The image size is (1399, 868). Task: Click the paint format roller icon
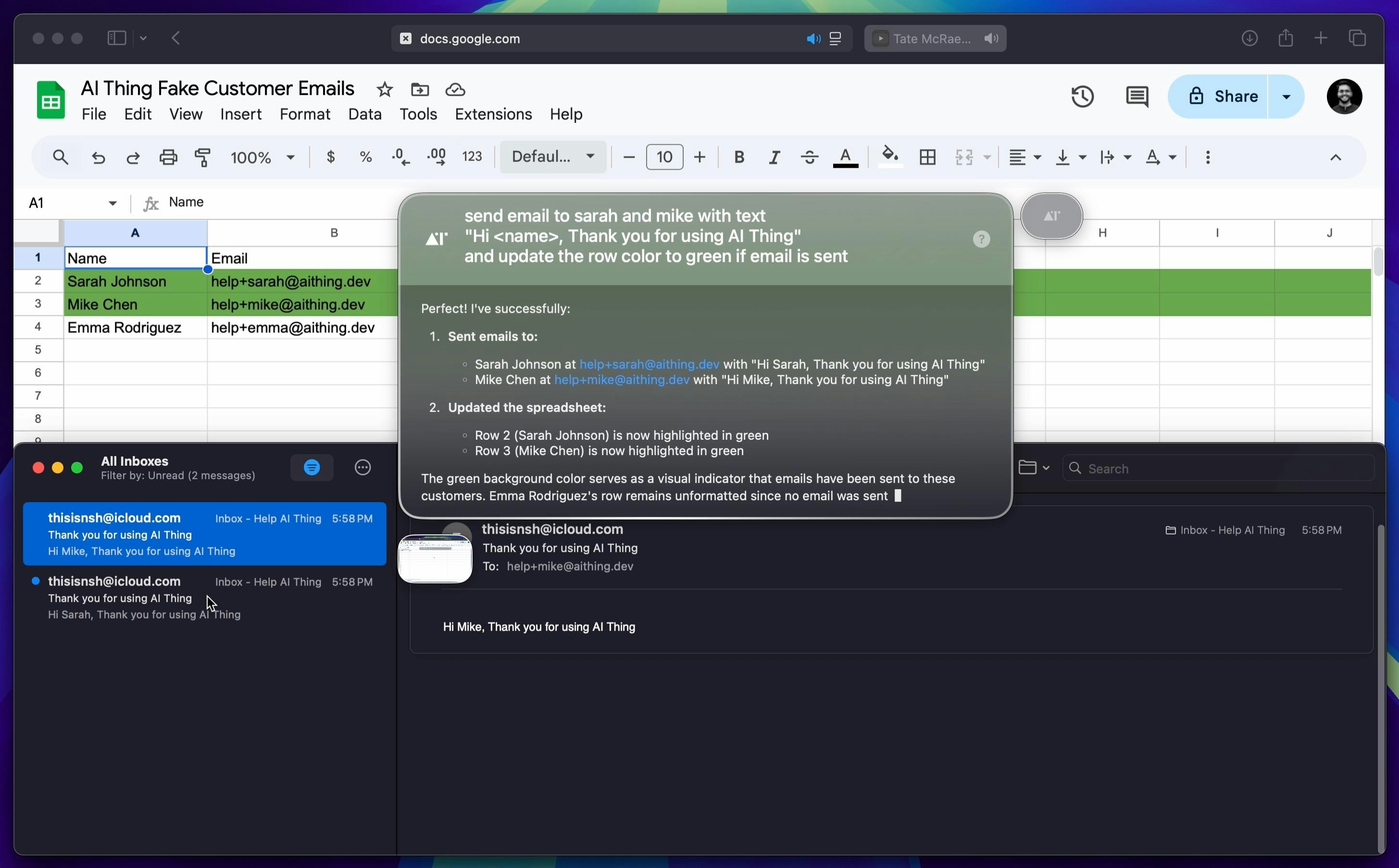(x=203, y=157)
